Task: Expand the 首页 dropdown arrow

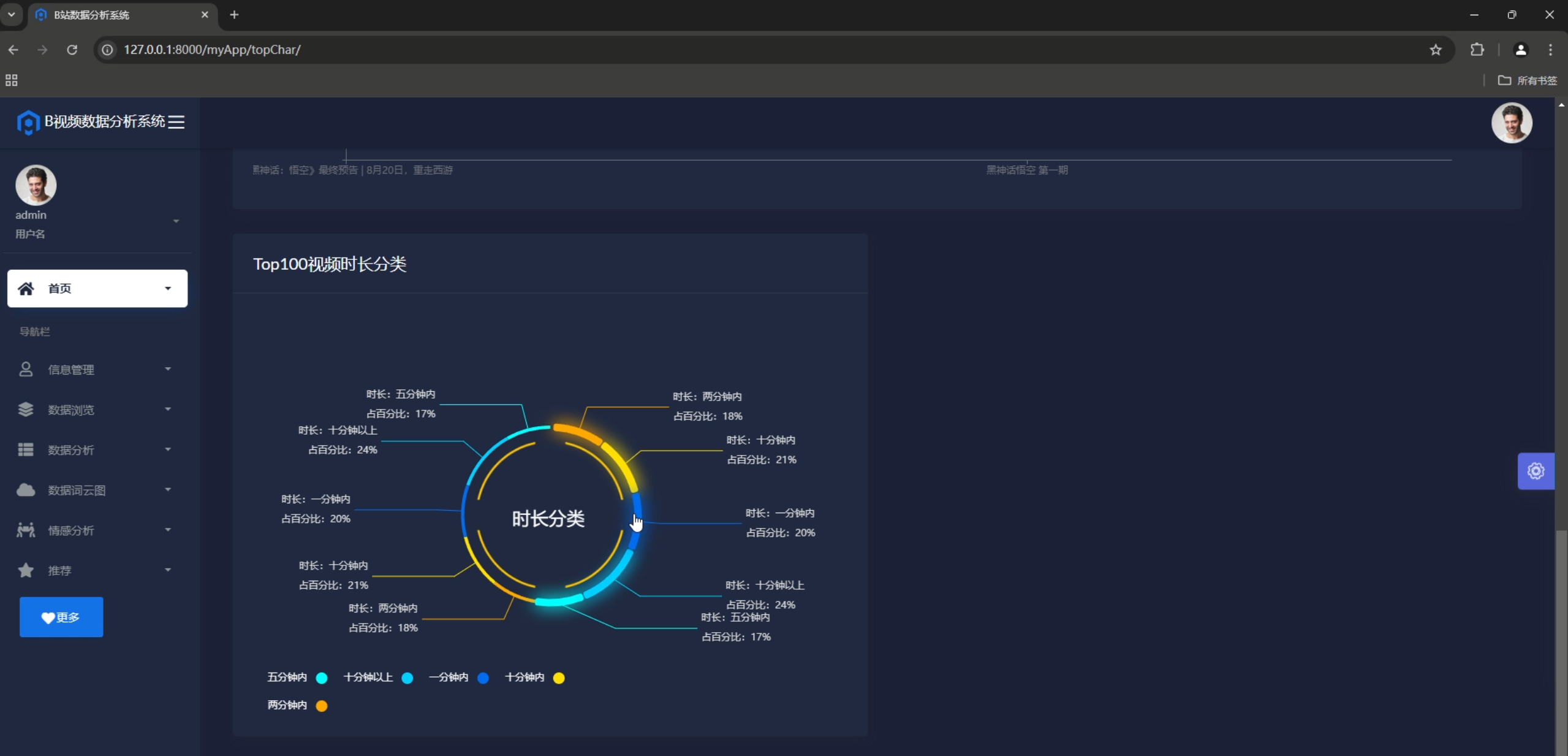Action: 168,288
